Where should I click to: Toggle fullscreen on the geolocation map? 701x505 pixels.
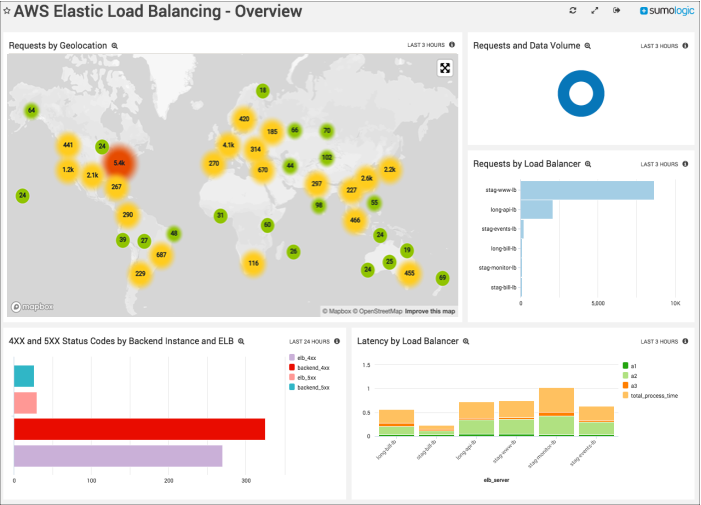click(445, 68)
